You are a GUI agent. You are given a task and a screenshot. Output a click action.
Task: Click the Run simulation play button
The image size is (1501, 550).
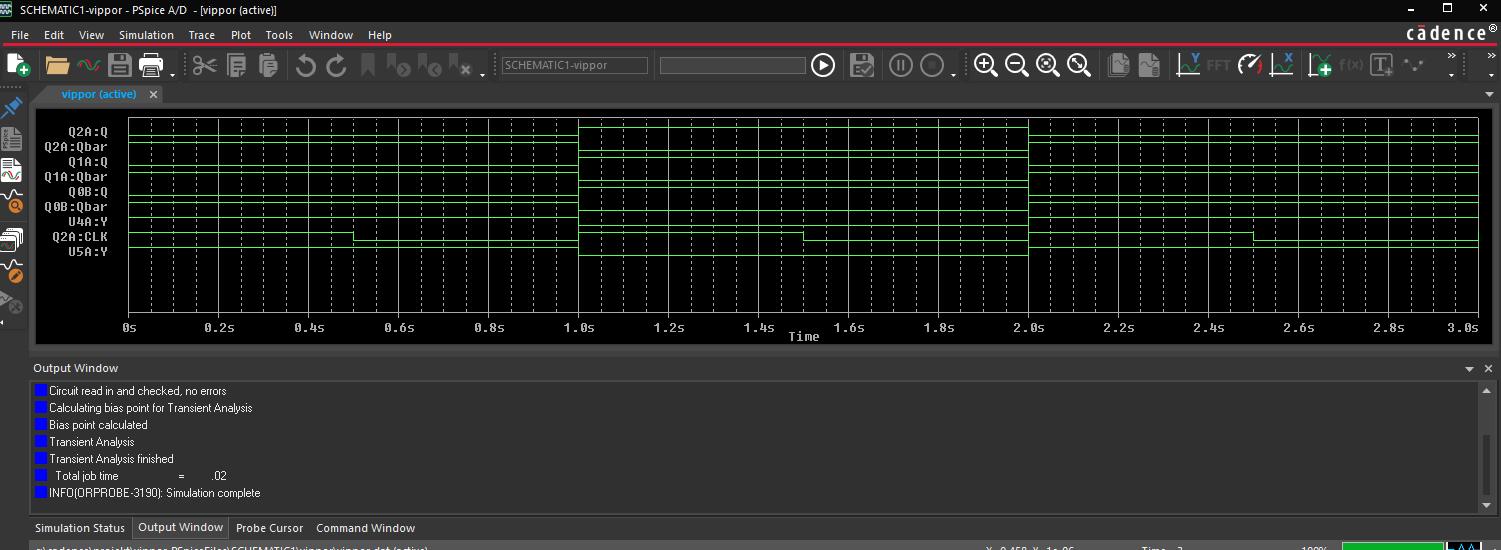(822, 65)
